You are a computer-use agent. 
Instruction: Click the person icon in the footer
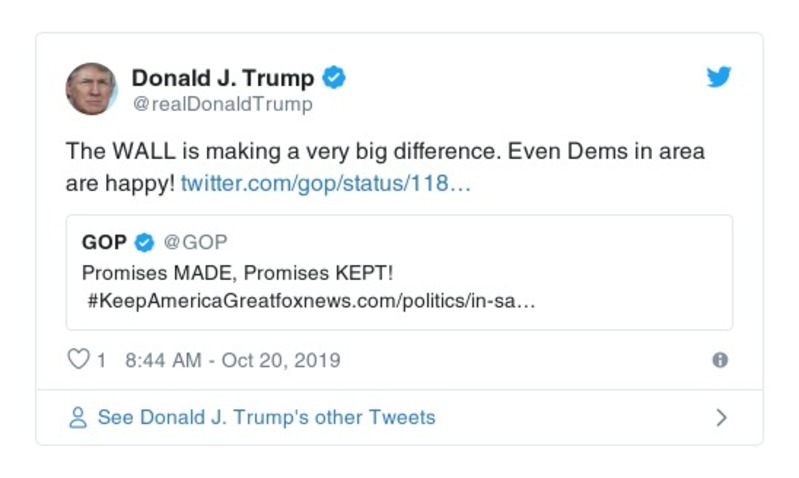coord(78,417)
